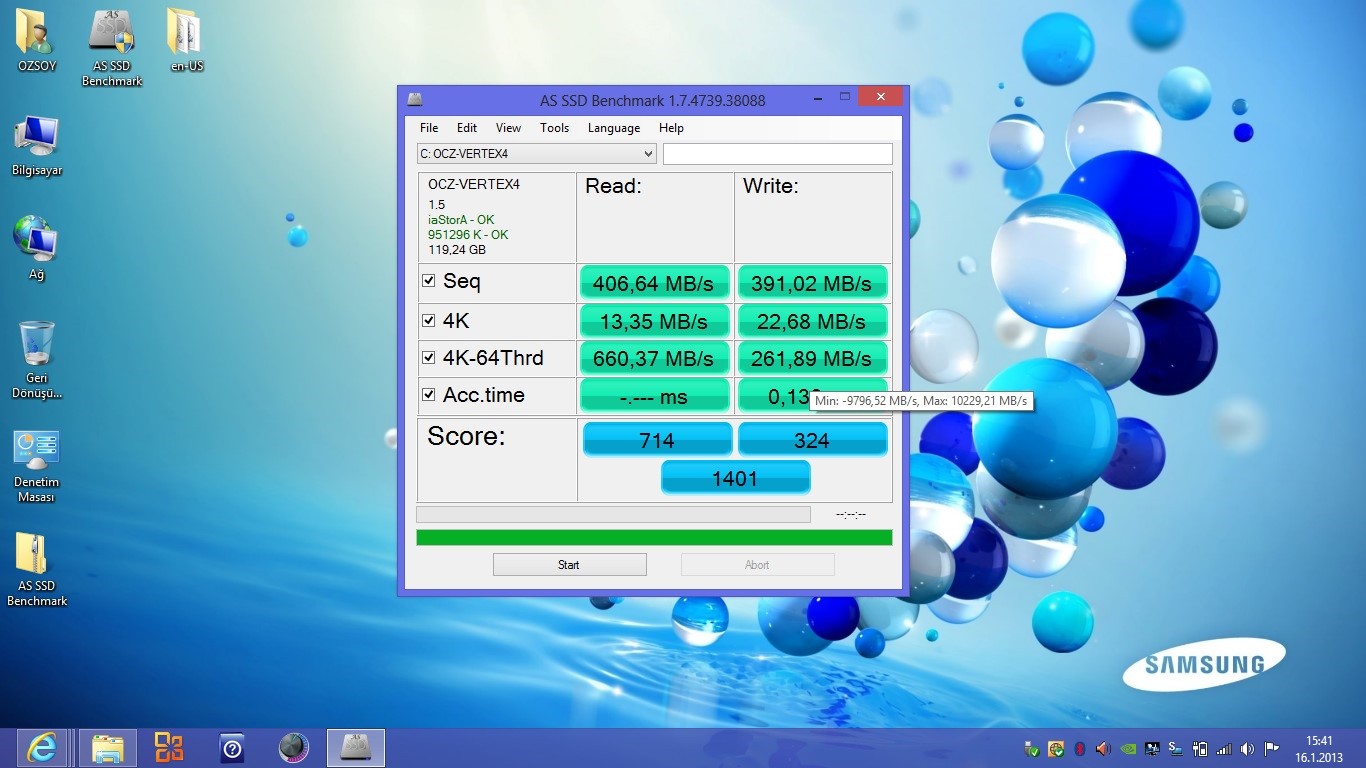This screenshot has height=768, width=1366.
Task: Open the Language menu
Action: coord(614,128)
